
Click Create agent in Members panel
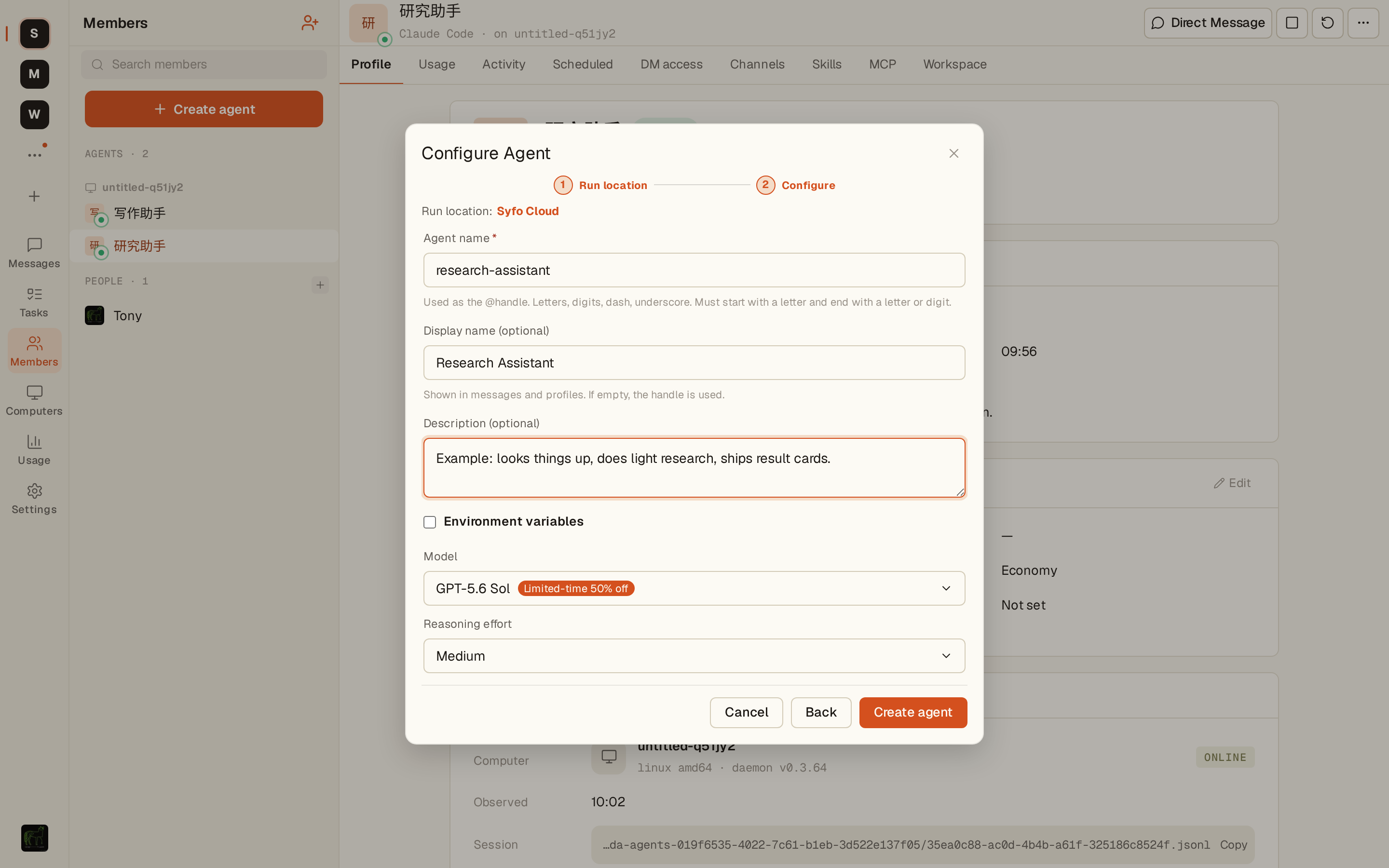tap(204, 109)
